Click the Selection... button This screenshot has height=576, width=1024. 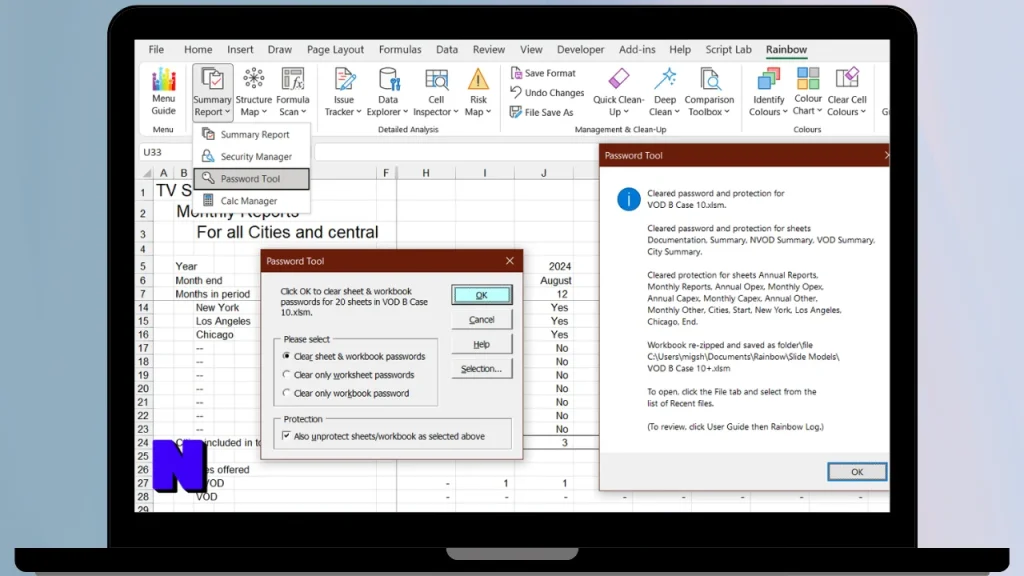481,369
